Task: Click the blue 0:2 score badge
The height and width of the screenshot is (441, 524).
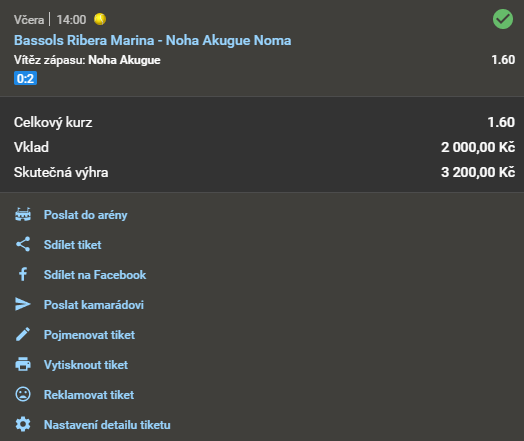Action: tap(25, 79)
